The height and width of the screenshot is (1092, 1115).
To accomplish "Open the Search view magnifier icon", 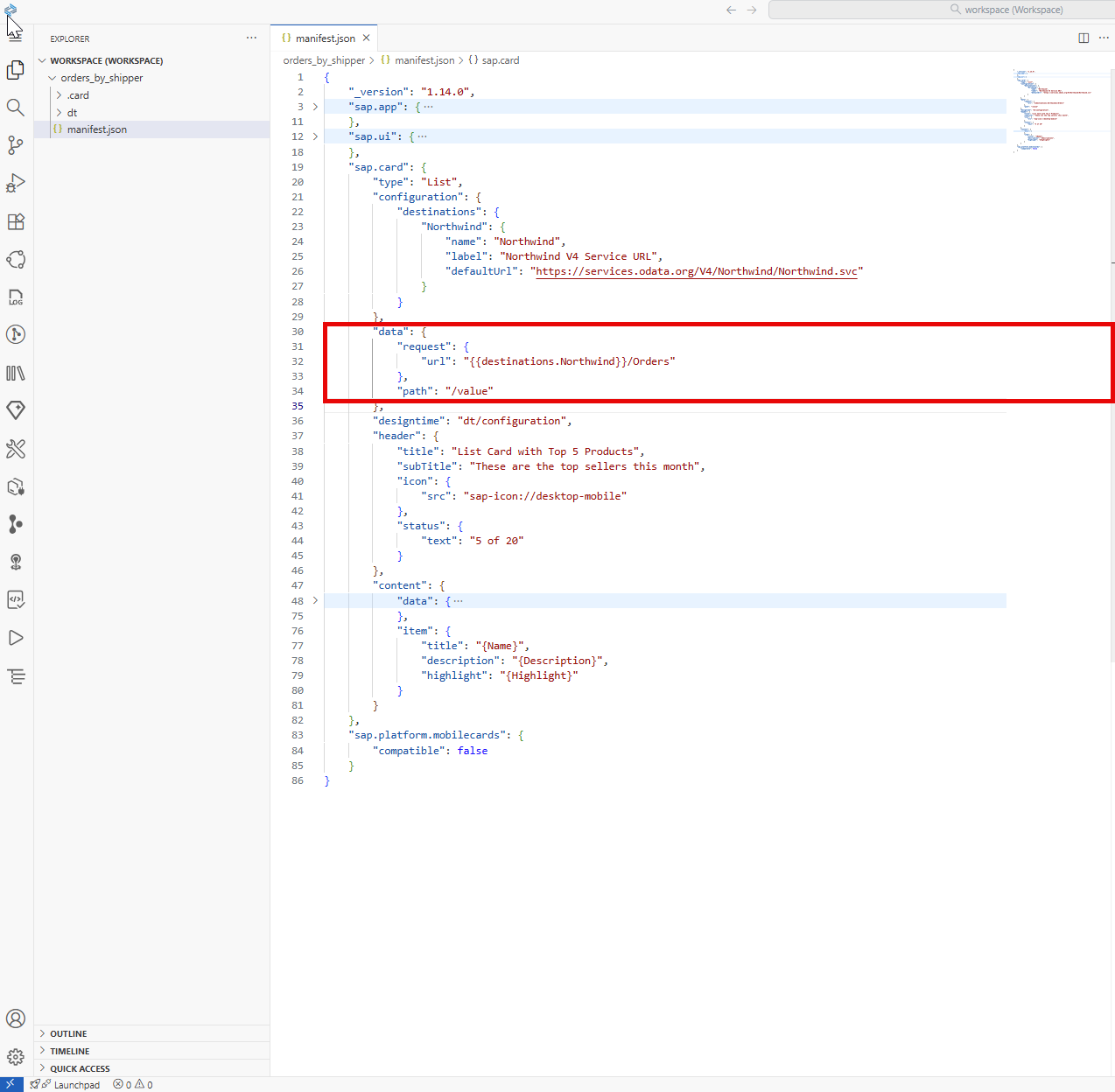I will tap(16, 108).
